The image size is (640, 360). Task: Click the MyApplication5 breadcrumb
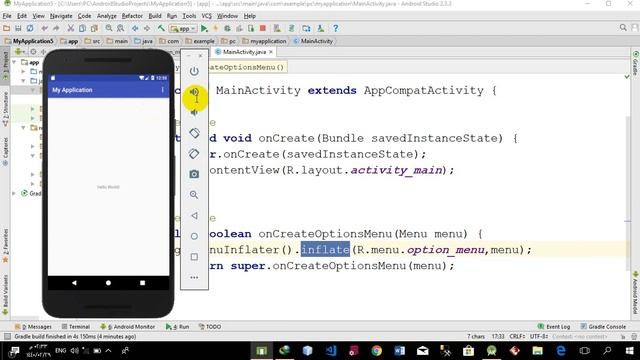coord(29,41)
